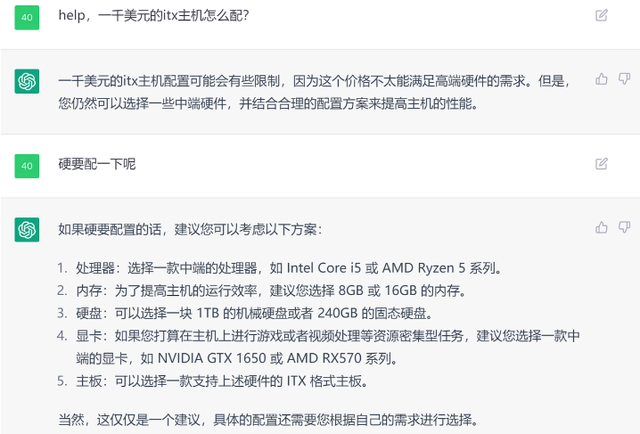Thumbs up the first ChatGPT reply
The width and height of the screenshot is (640, 434).
[601, 79]
